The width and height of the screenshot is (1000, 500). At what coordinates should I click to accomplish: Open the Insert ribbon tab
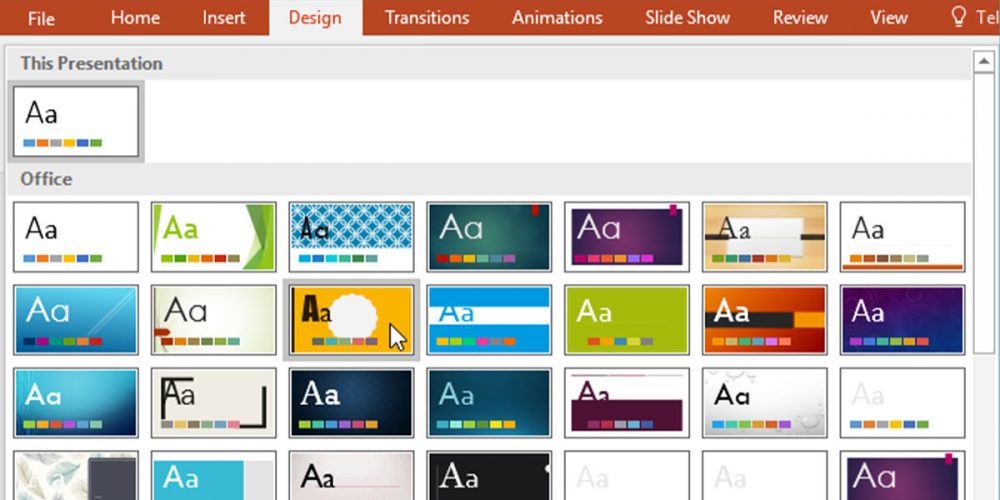coord(224,18)
